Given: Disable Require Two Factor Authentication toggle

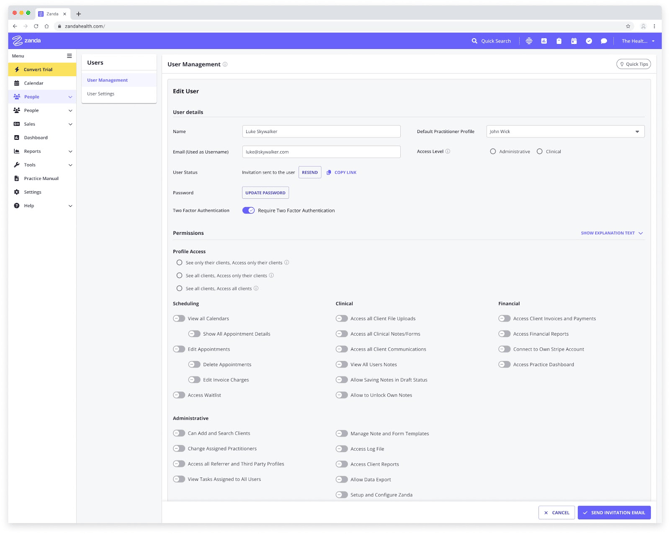Looking at the screenshot, I should (x=248, y=211).
